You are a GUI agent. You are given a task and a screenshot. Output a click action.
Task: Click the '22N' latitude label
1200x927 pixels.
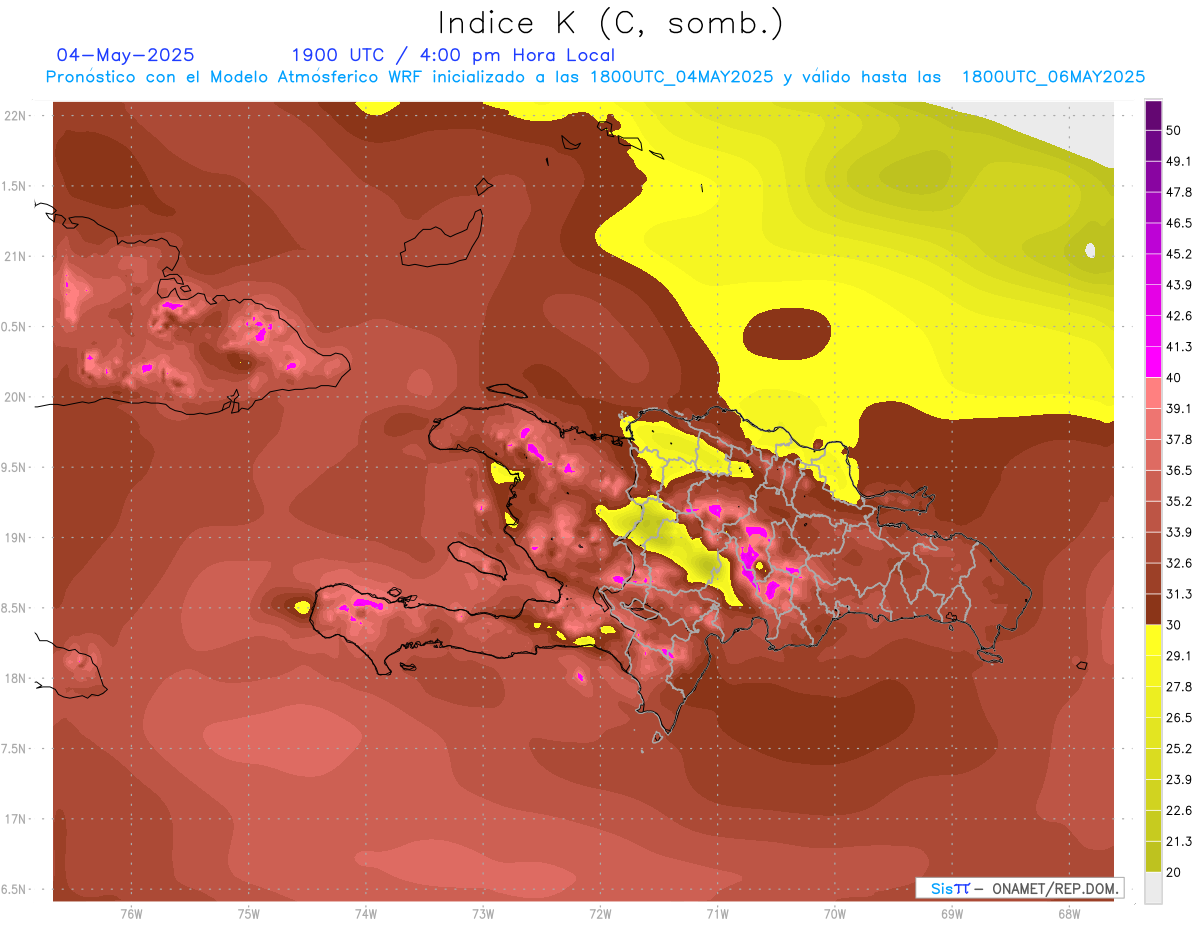click(16, 115)
